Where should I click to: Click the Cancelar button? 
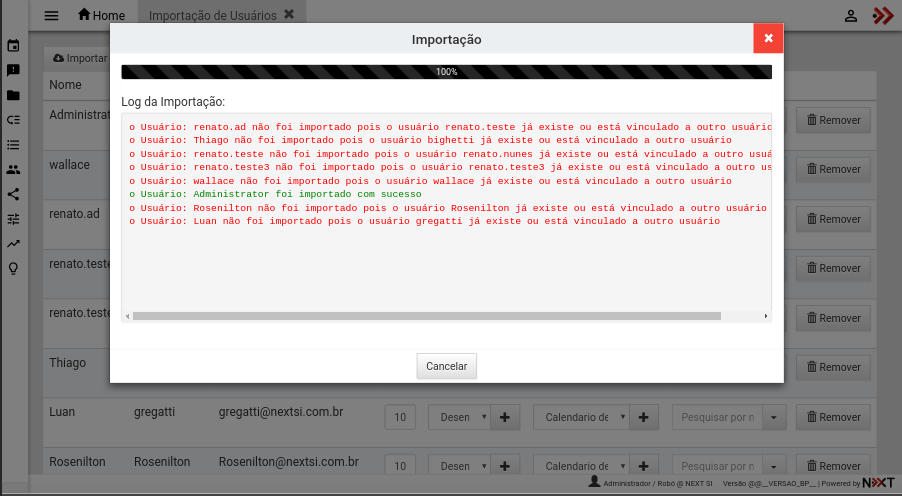447,366
